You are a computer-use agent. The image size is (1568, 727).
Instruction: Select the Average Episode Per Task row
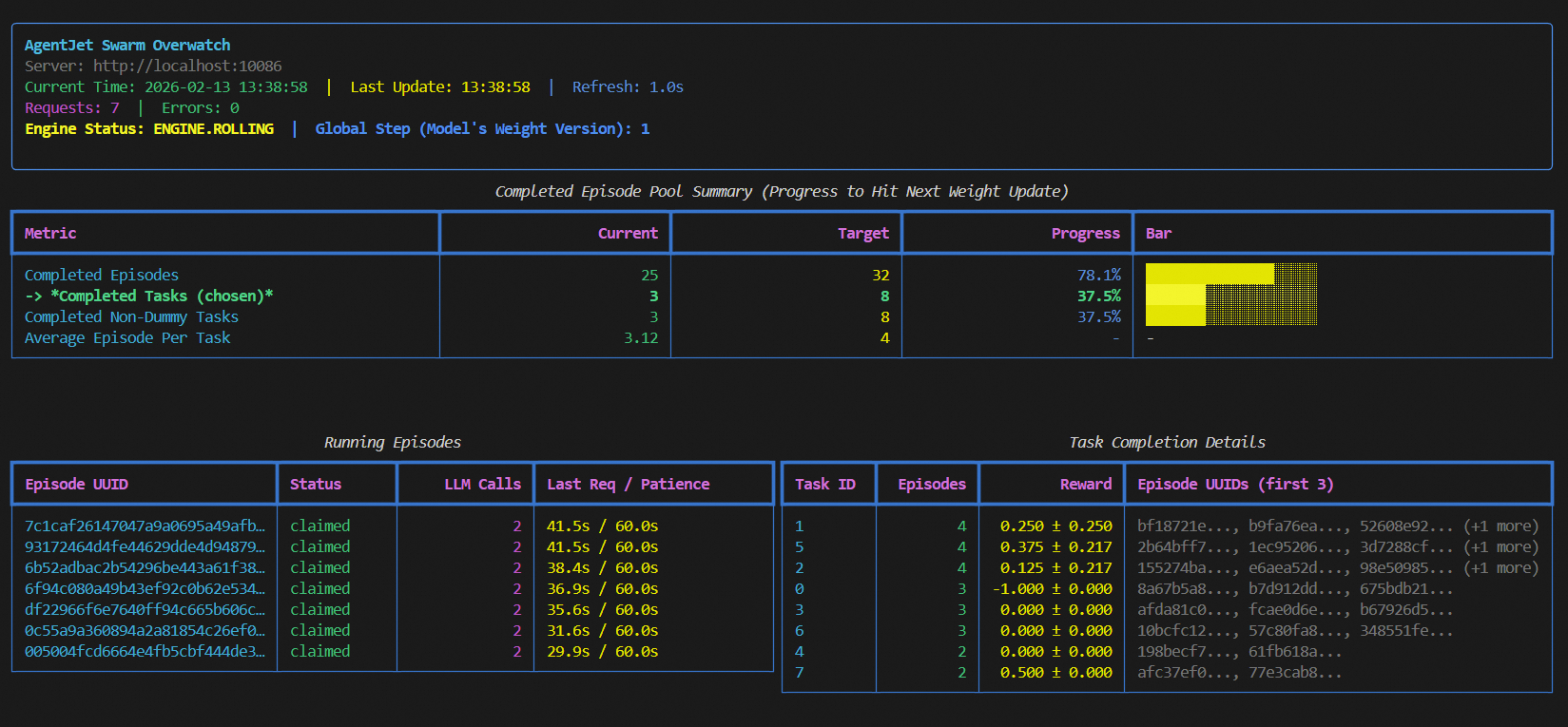click(127, 338)
